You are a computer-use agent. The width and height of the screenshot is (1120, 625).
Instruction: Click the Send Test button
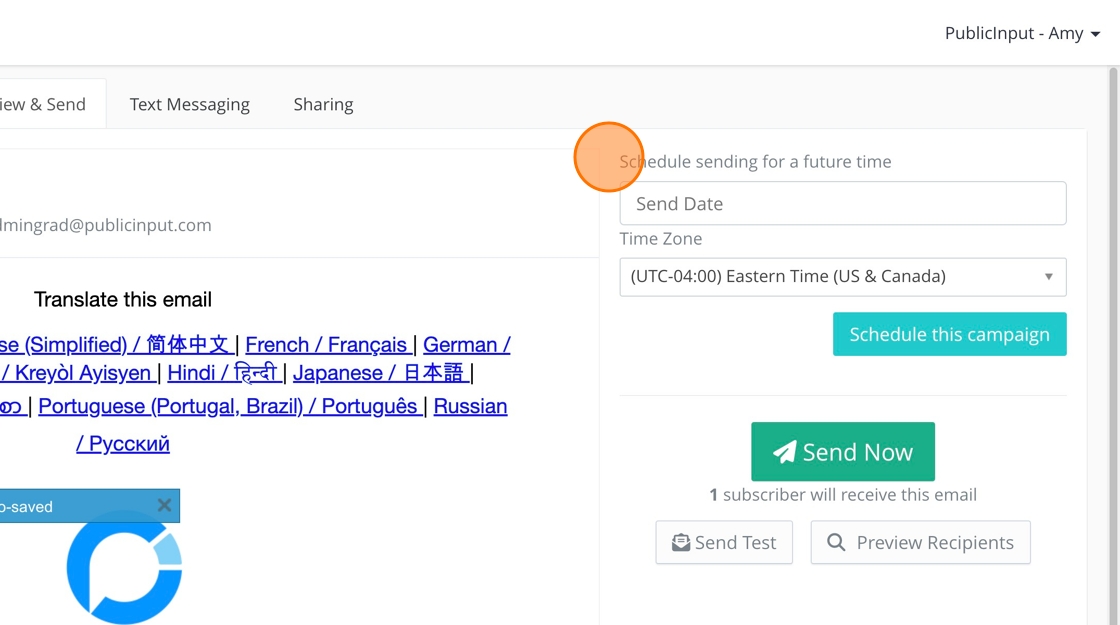tap(724, 543)
